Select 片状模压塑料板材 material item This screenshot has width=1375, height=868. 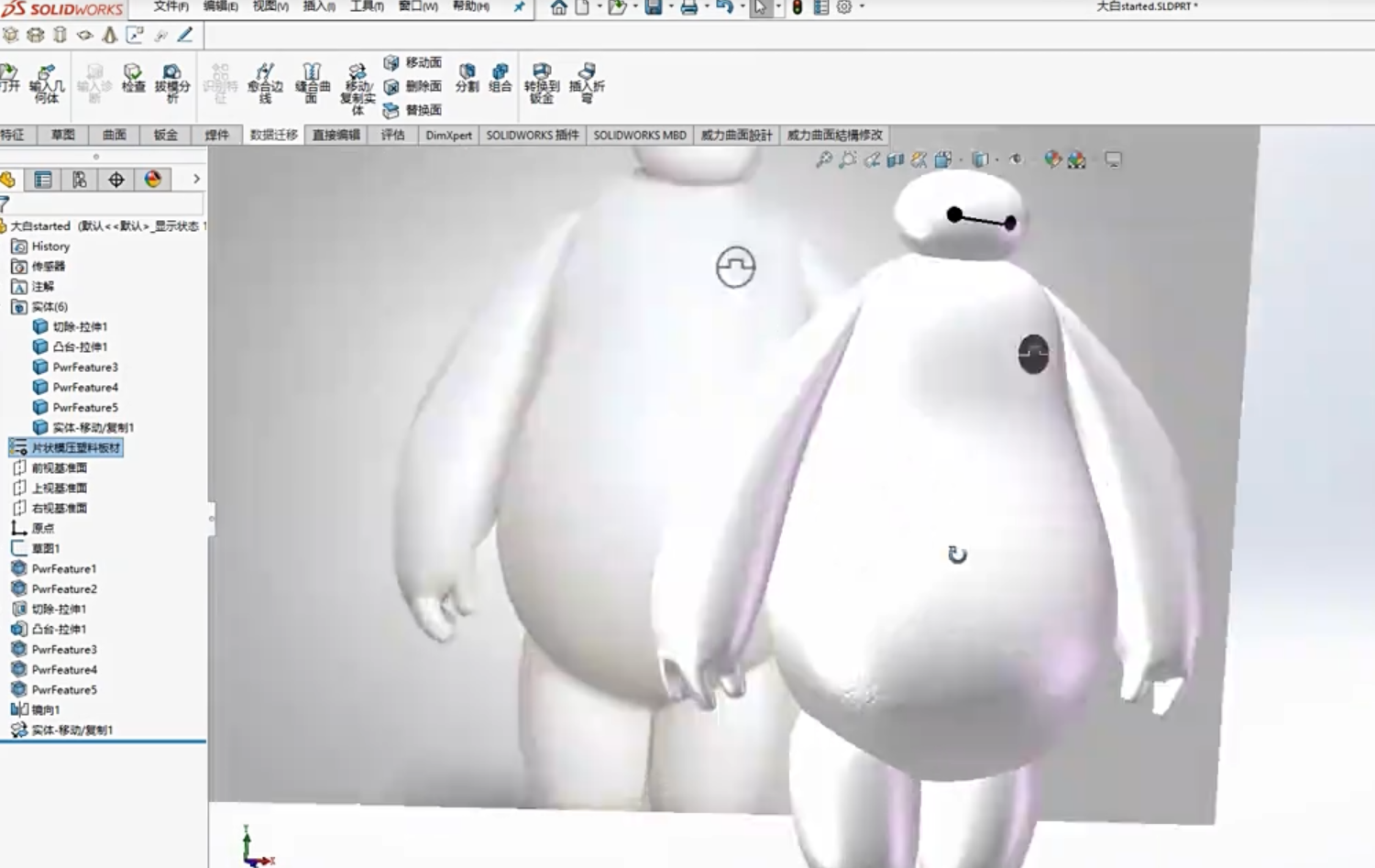tap(65, 448)
